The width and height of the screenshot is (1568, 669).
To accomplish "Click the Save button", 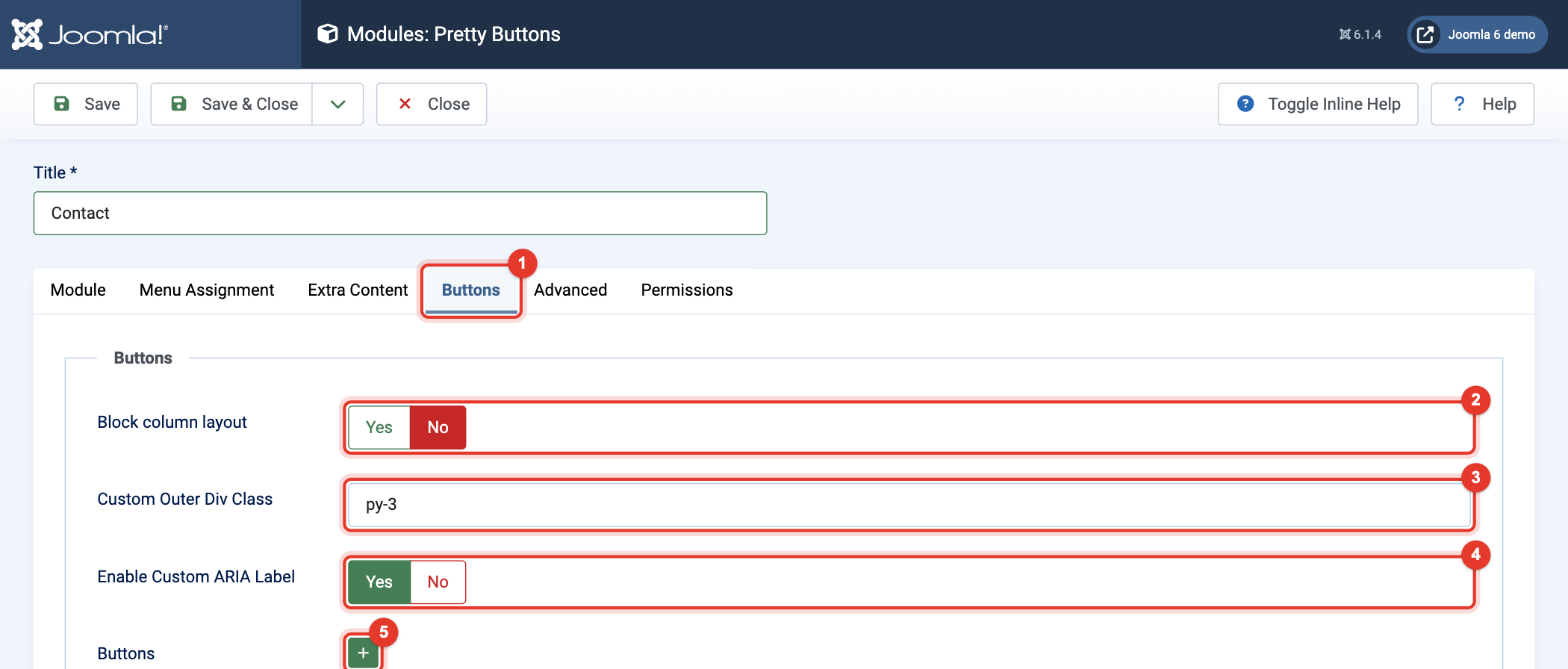I will (86, 104).
